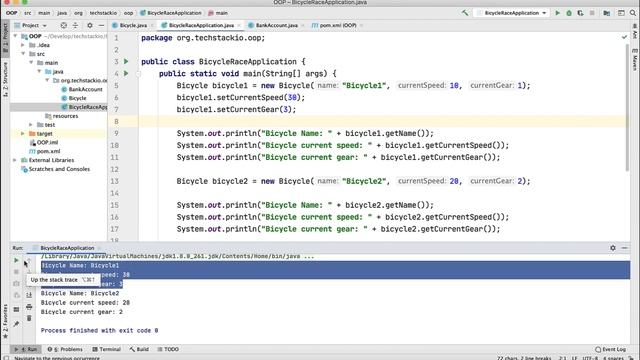Toggle the Maven tool window on right edge
The height and width of the screenshot is (360, 640).
pyautogui.click(x=635, y=60)
